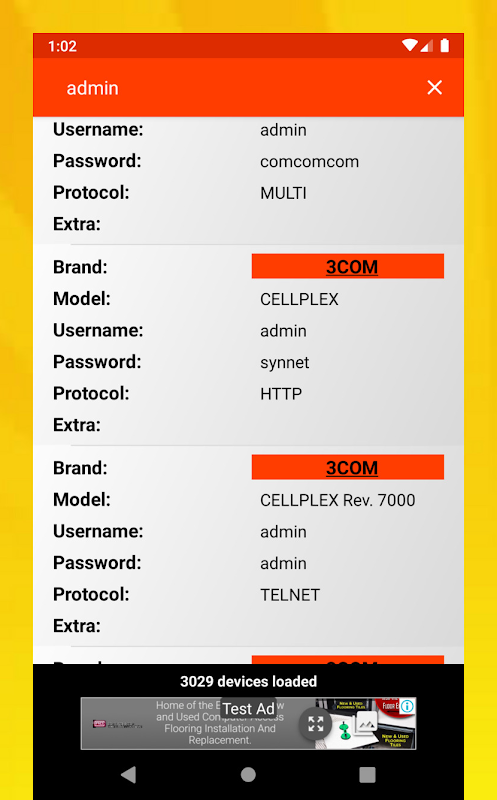Click the ad info icon

click(x=407, y=706)
